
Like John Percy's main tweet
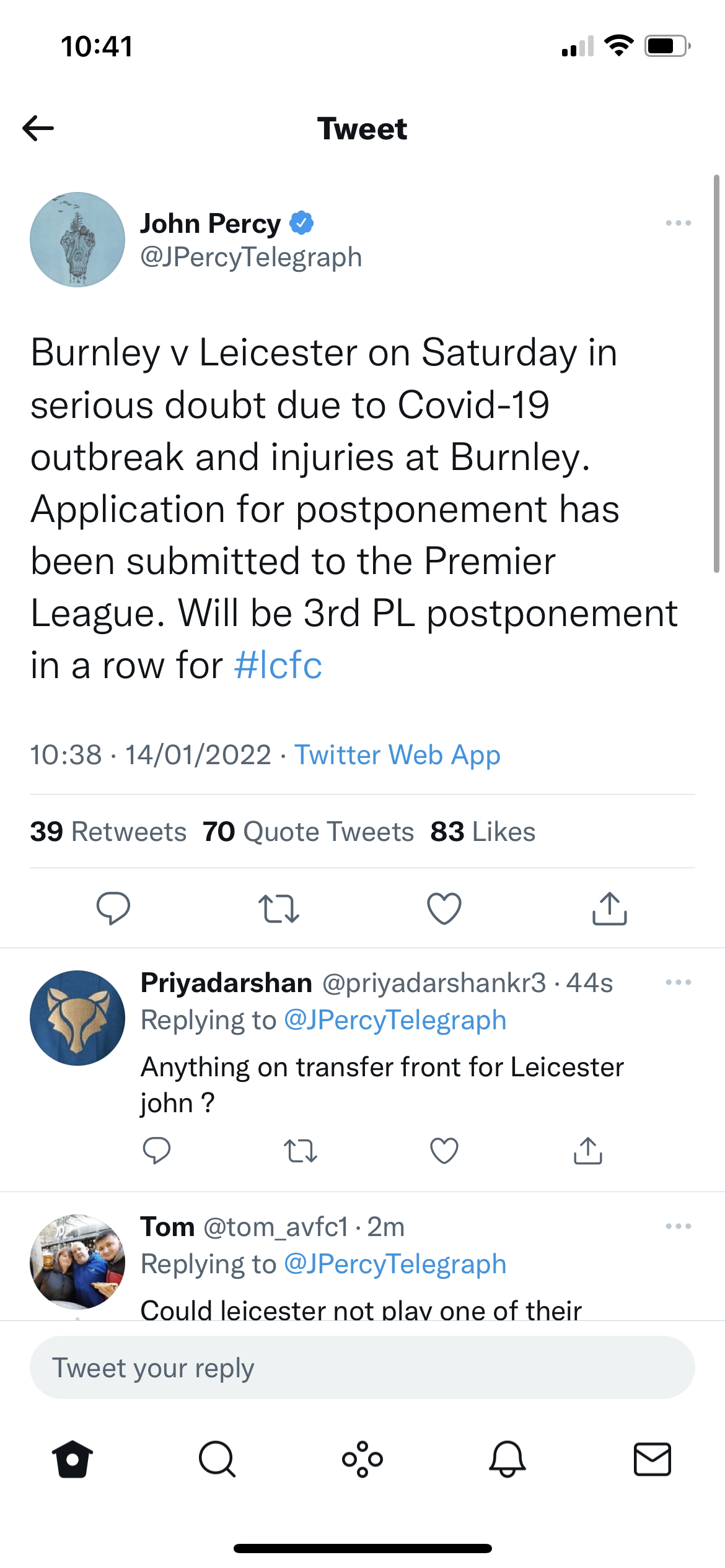[444, 908]
